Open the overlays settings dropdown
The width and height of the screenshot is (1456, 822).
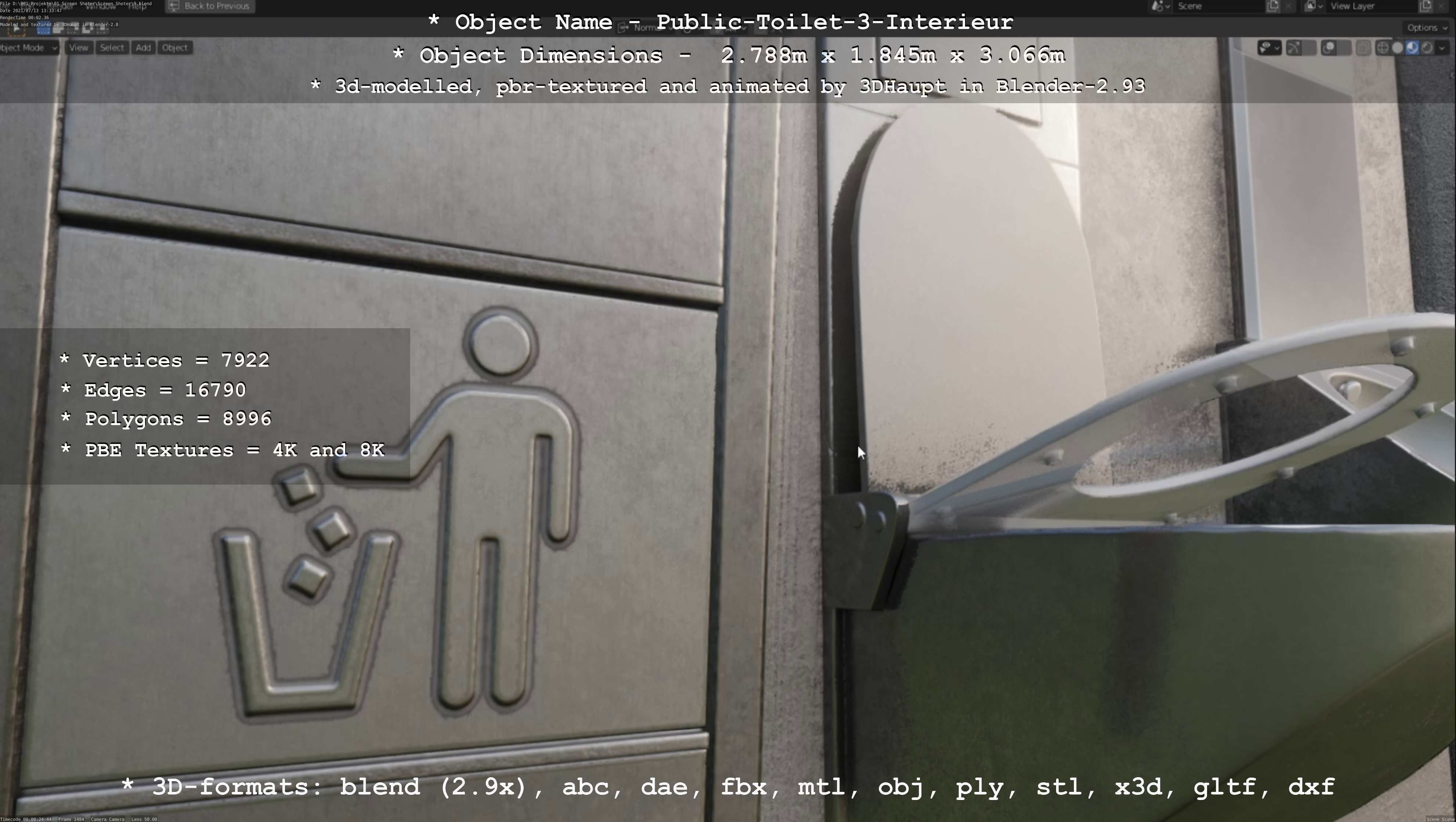[x=1344, y=48]
